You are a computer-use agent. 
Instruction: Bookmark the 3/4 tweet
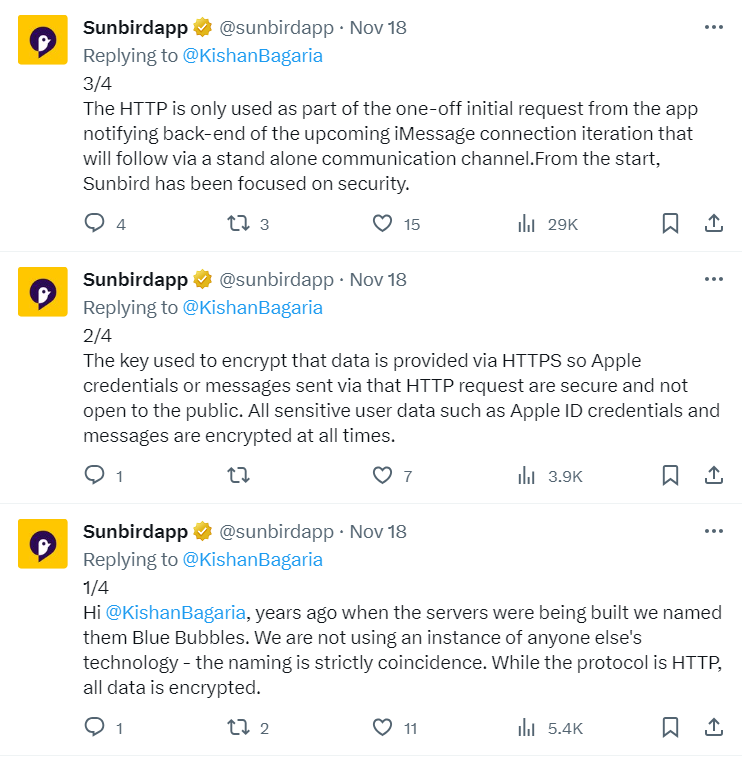(x=671, y=224)
